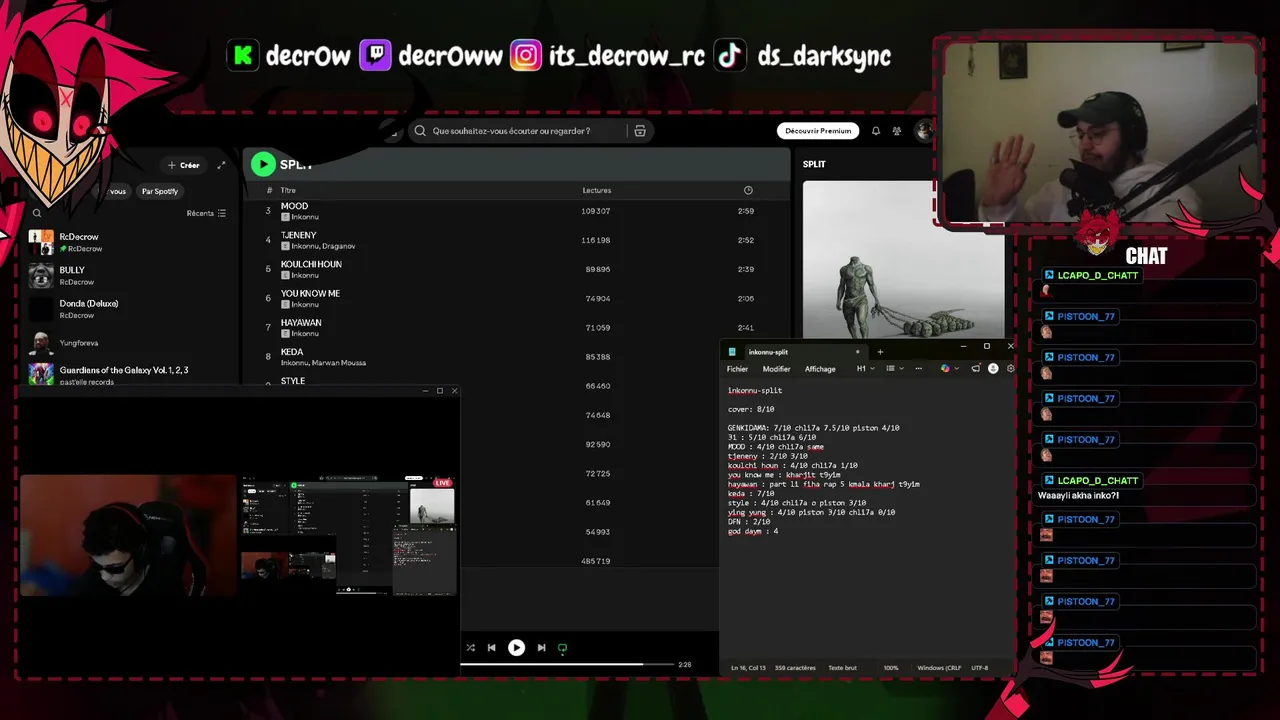Click the 'cover: 8/10' line in Notepad
Image resolution: width=1280 pixels, height=720 pixels.
(751, 409)
